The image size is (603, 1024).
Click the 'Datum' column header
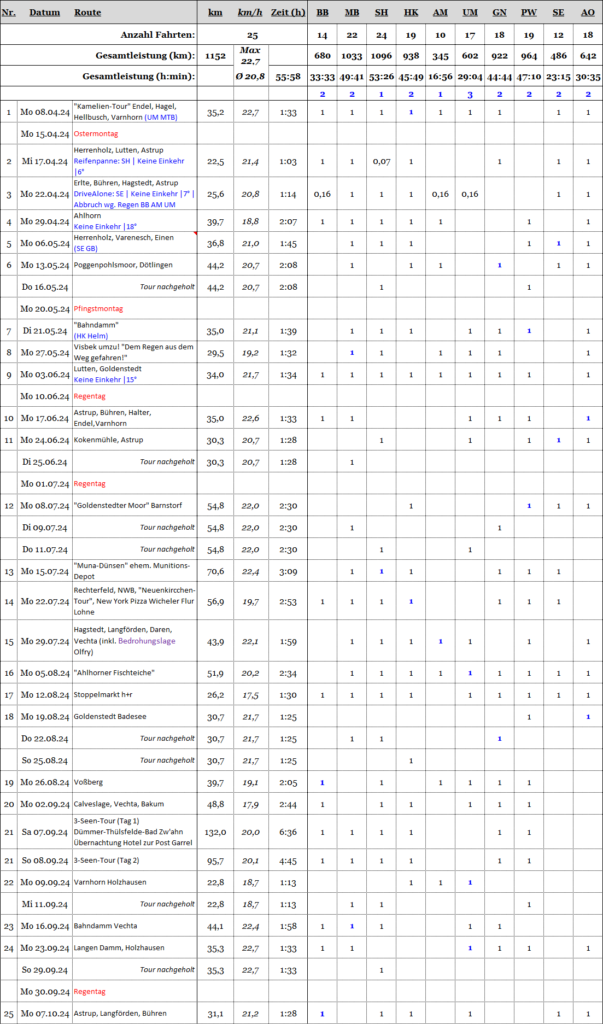pyautogui.click(x=45, y=12)
